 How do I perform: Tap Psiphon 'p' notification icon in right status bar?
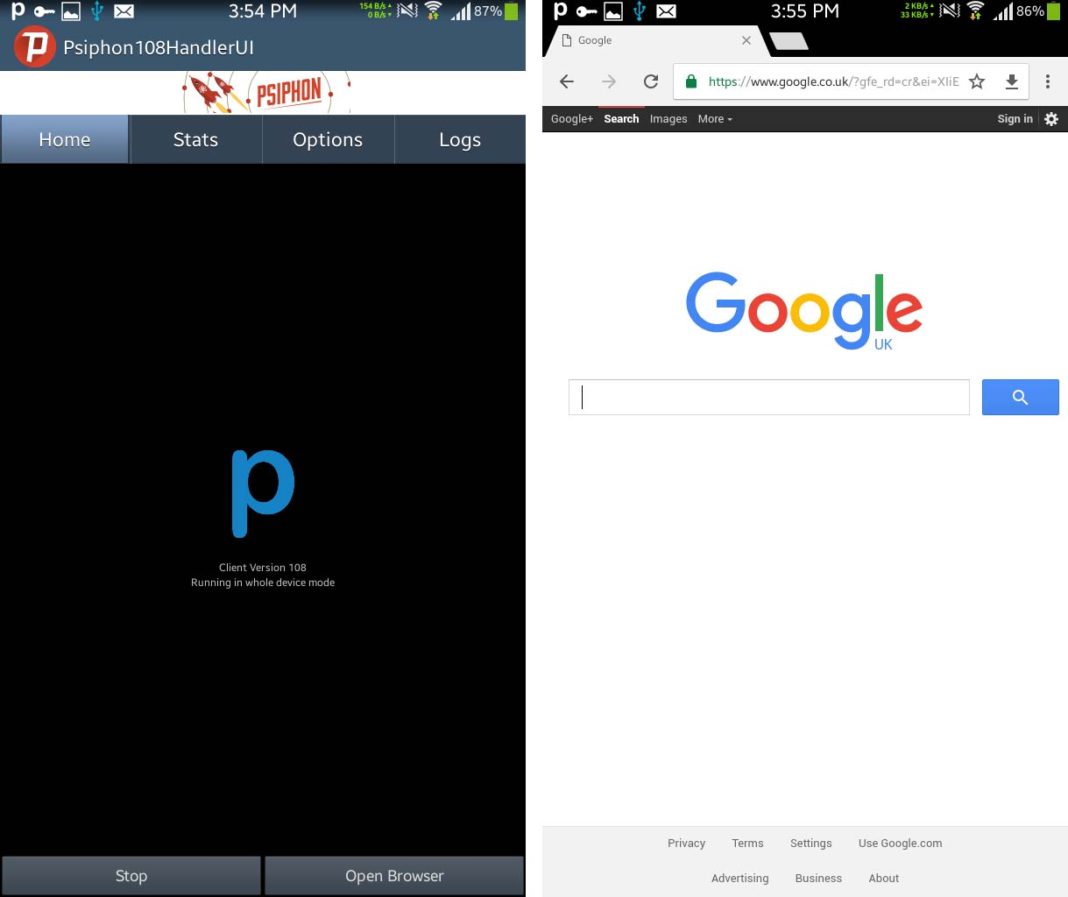[560, 11]
